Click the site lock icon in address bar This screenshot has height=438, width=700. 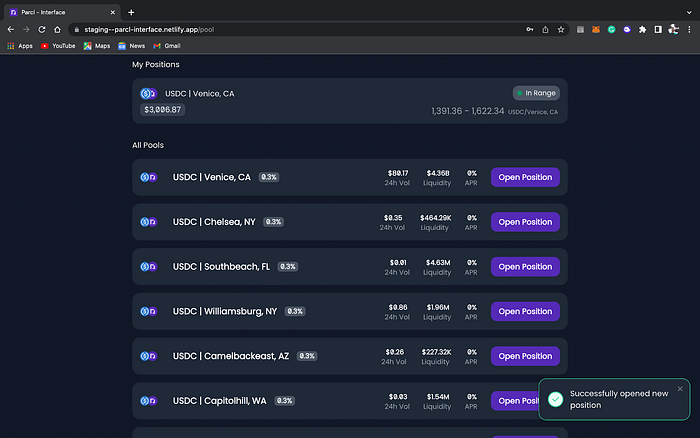(x=76, y=29)
